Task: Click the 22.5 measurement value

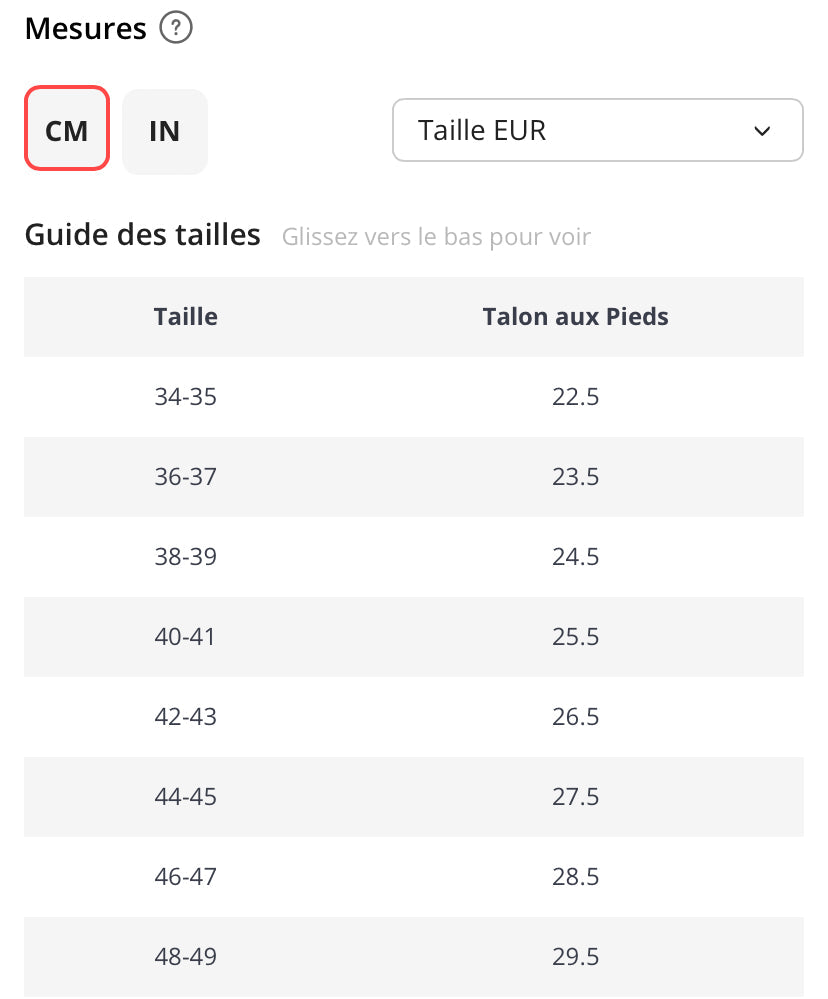Action: coord(575,397)
